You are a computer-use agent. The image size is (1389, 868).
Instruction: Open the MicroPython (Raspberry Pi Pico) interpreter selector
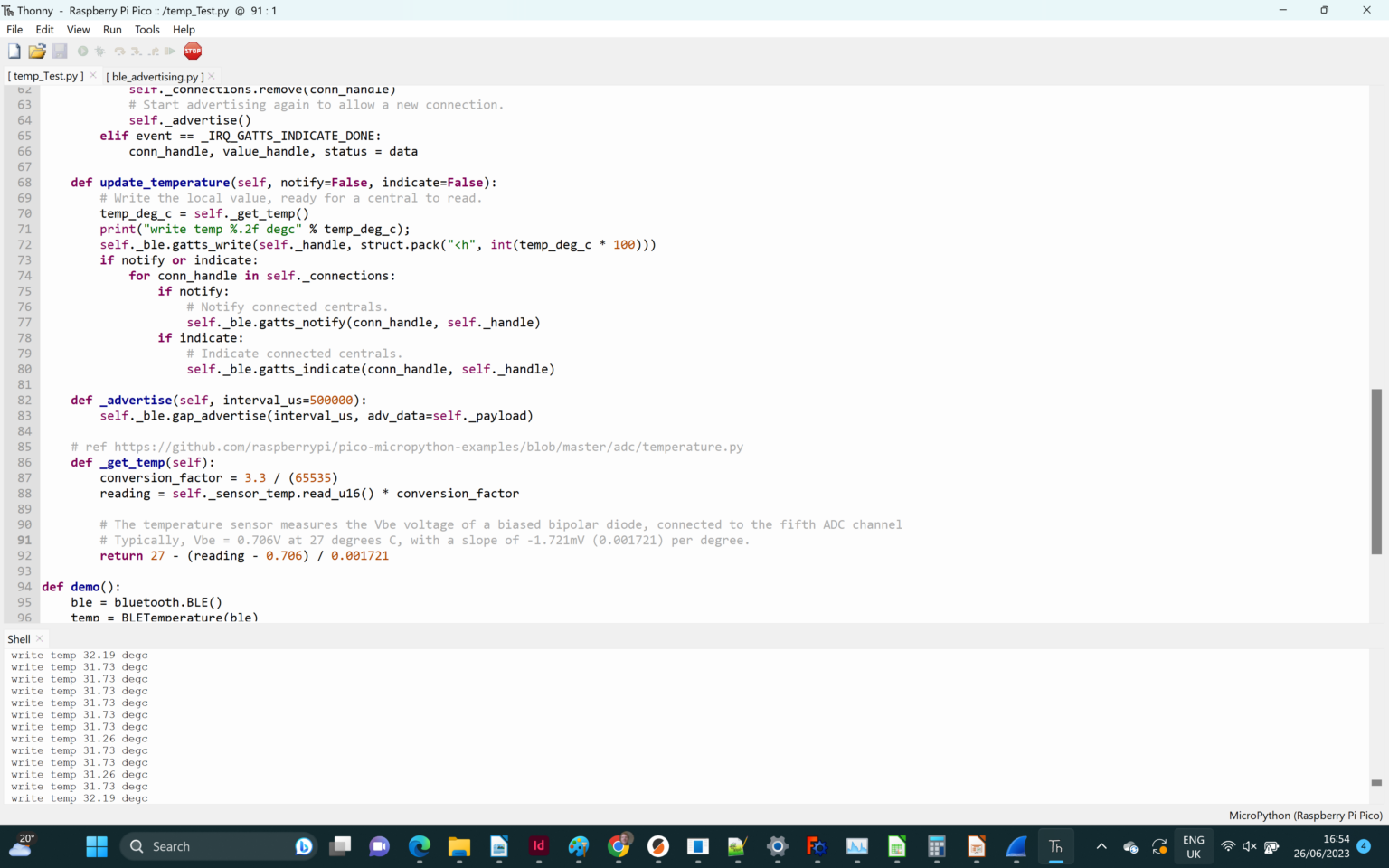[x=1305, y=816]
